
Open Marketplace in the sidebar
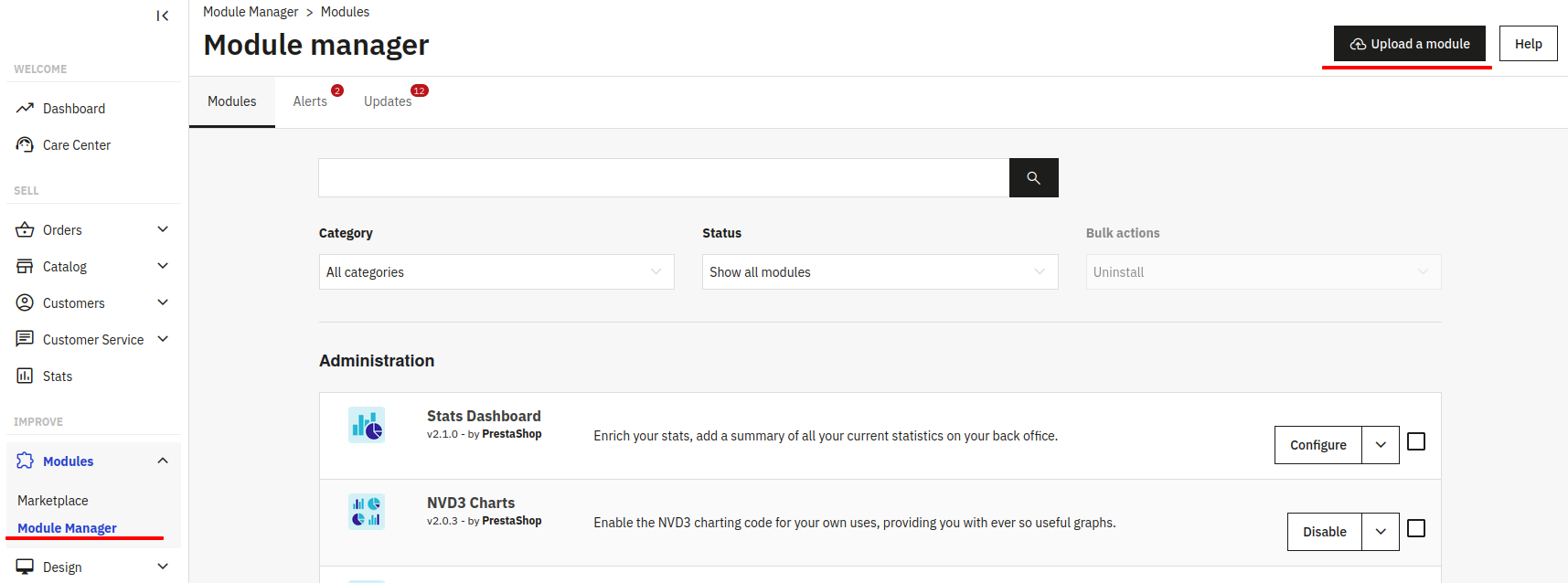(53, 501)
